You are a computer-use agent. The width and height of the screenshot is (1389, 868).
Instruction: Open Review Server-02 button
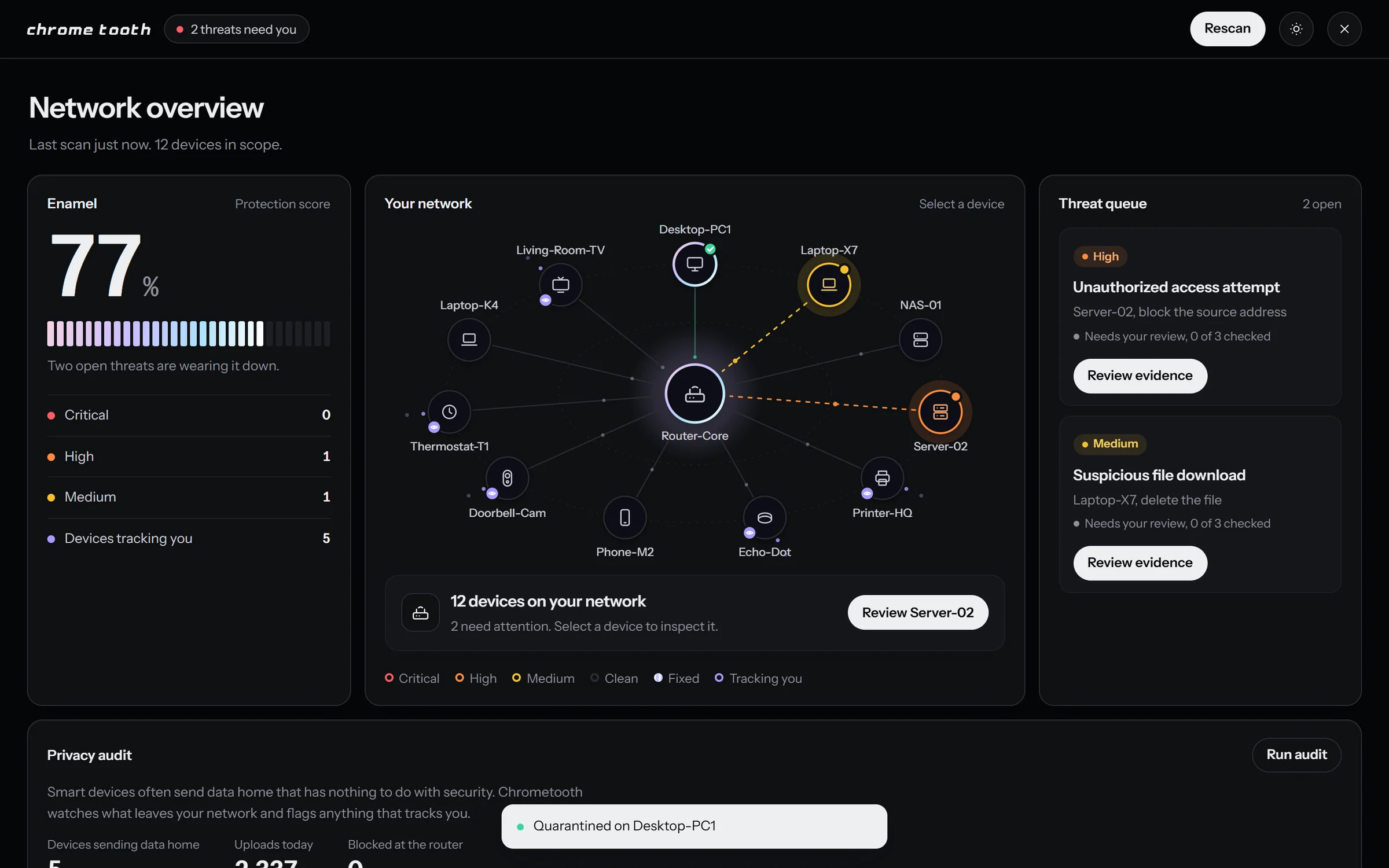(x=918, y=612)
